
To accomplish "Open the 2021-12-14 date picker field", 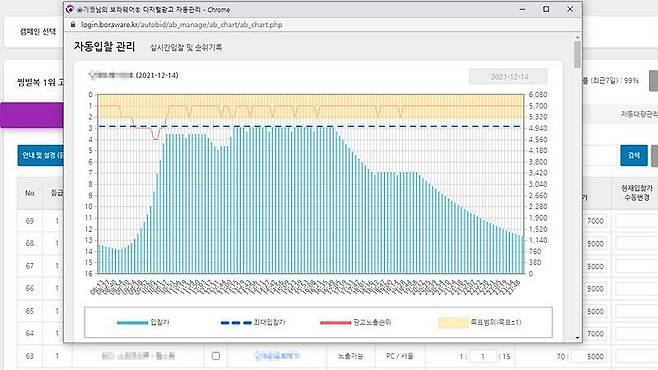I will 508,77.
